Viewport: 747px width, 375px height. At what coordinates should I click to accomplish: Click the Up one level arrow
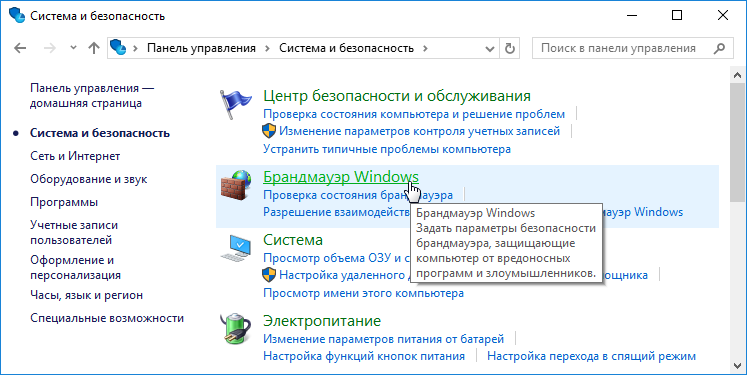pos(94,48)
